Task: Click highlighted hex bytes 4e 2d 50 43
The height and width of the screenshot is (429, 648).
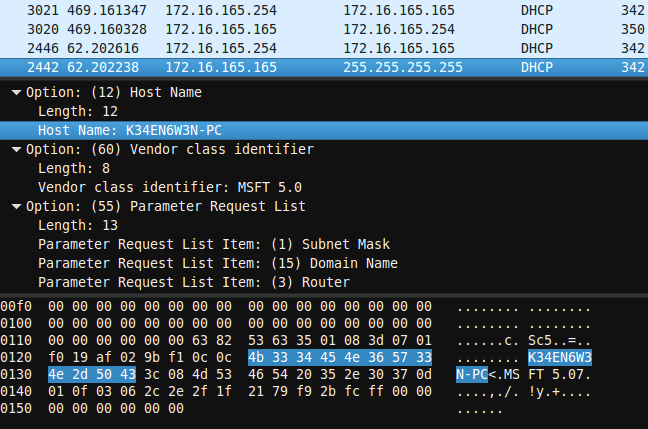Action: pyautogui.click(x=92, y=374)
